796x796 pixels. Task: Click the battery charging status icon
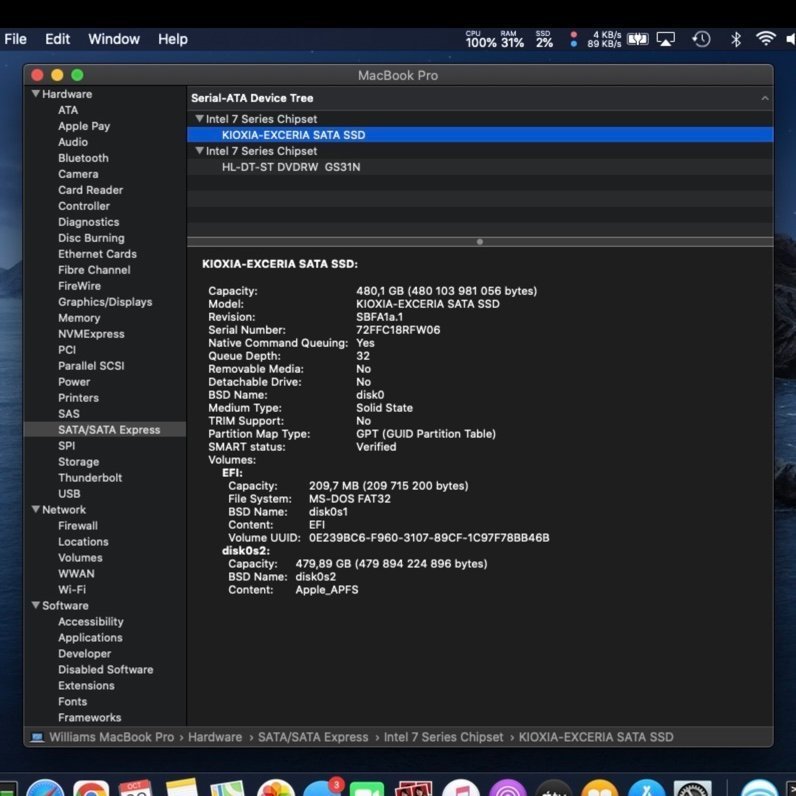tap(637, 39)
